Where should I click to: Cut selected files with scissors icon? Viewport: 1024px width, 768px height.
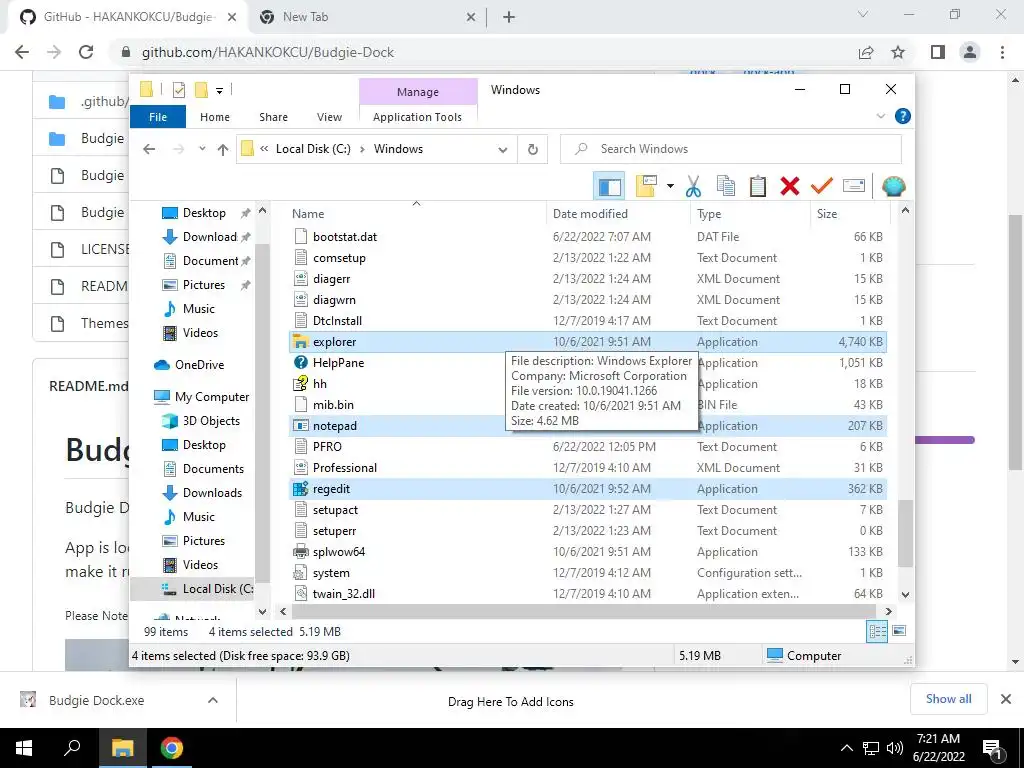pos(693,187)
